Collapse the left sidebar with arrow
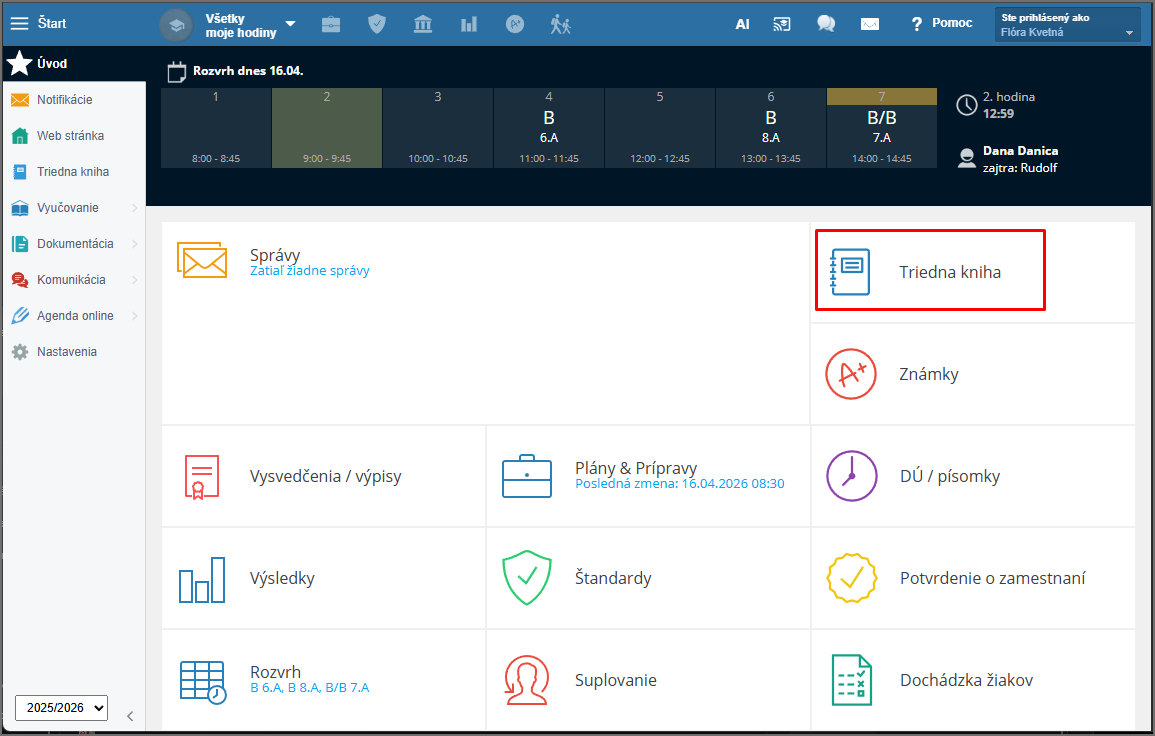The width and height of the screenshot is (1155, 736). pyautogui.click(x=129, y=716)
